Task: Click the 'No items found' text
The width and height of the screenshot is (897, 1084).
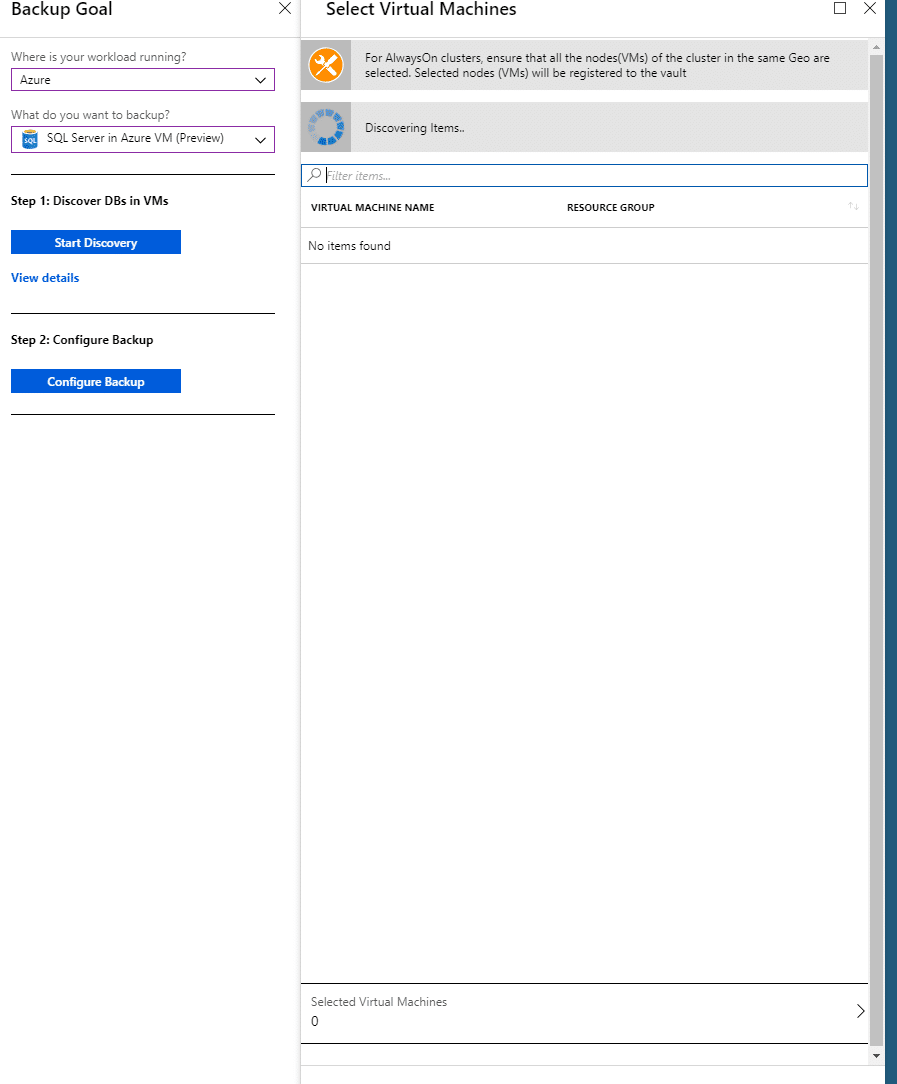Action: point(349,246)
